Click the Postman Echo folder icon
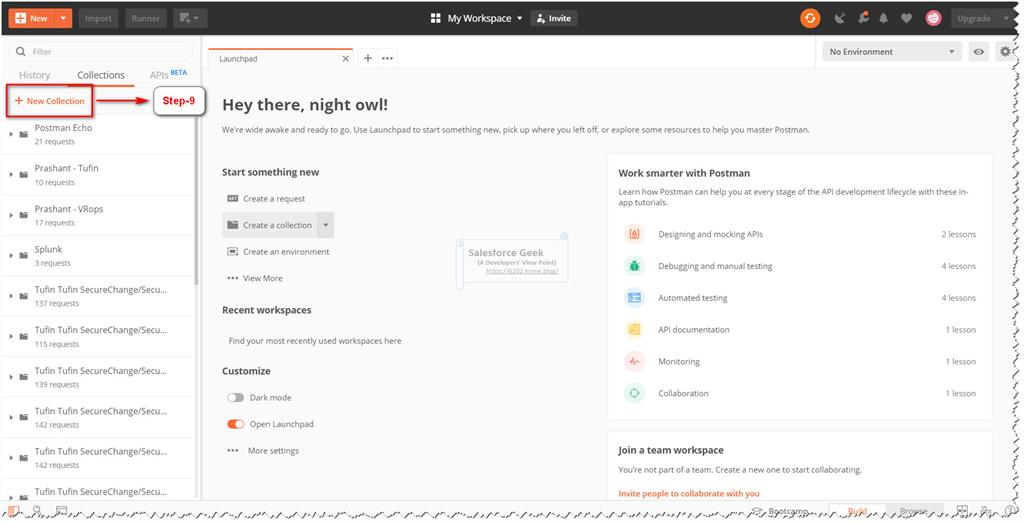 click(24, 135)
